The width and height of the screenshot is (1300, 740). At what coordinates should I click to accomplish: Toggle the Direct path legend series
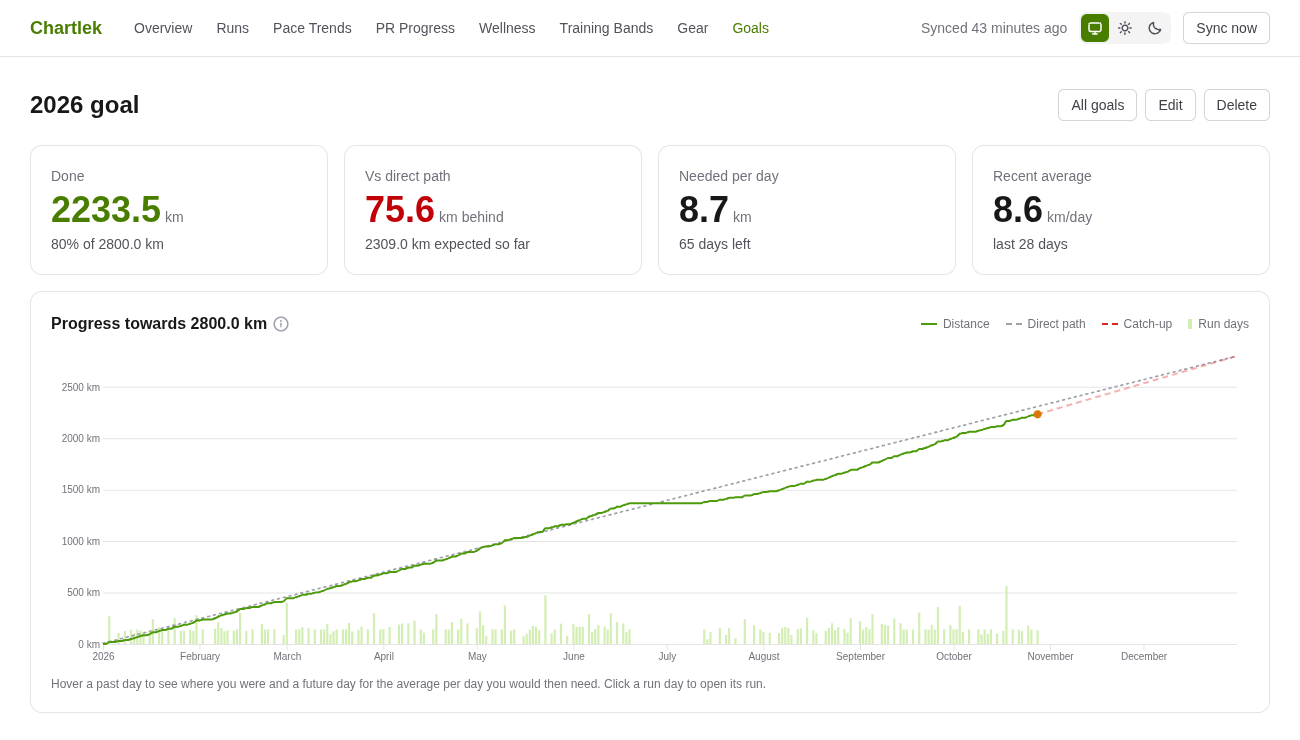tap(1046, 324)
